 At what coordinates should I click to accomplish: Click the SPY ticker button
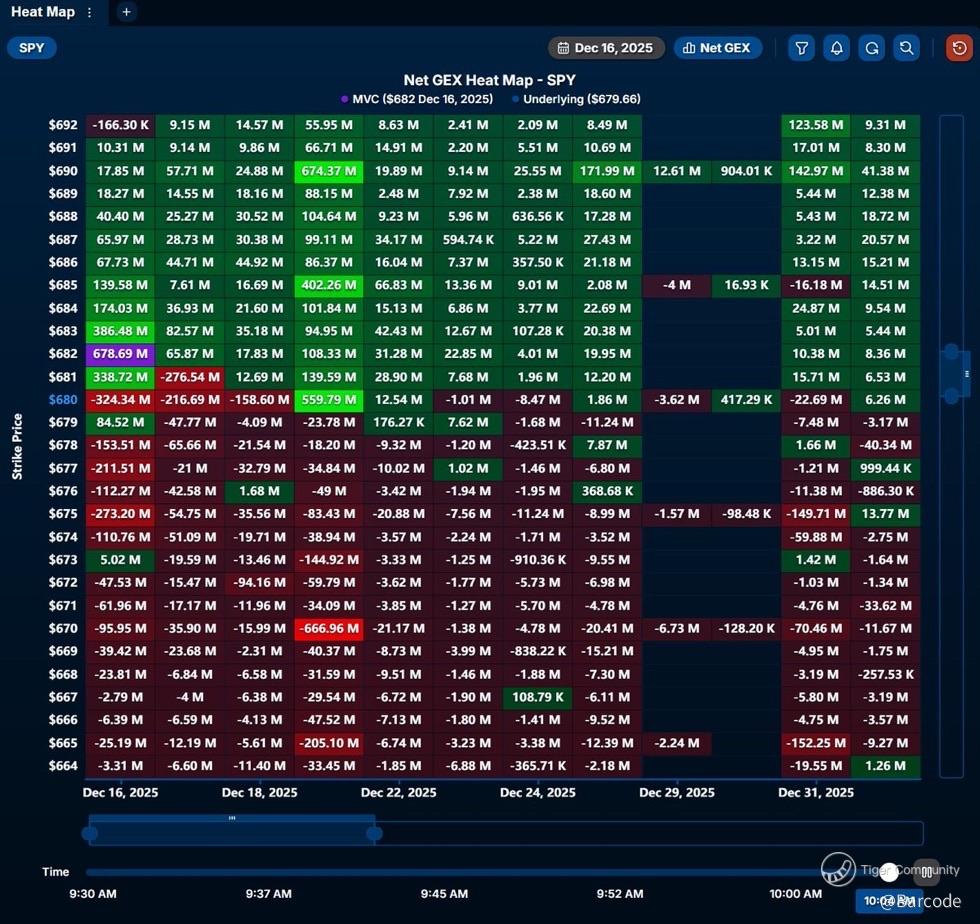click(x=32, y=48)
